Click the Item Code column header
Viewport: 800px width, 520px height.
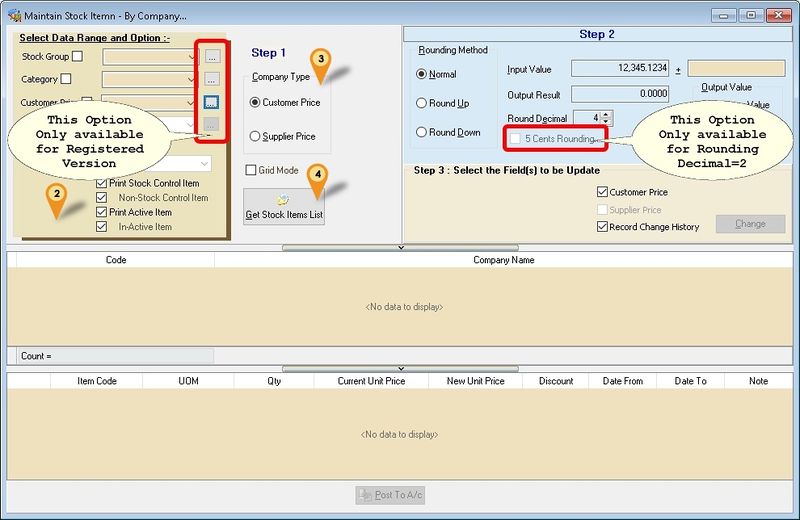click(x=97, y=381)
